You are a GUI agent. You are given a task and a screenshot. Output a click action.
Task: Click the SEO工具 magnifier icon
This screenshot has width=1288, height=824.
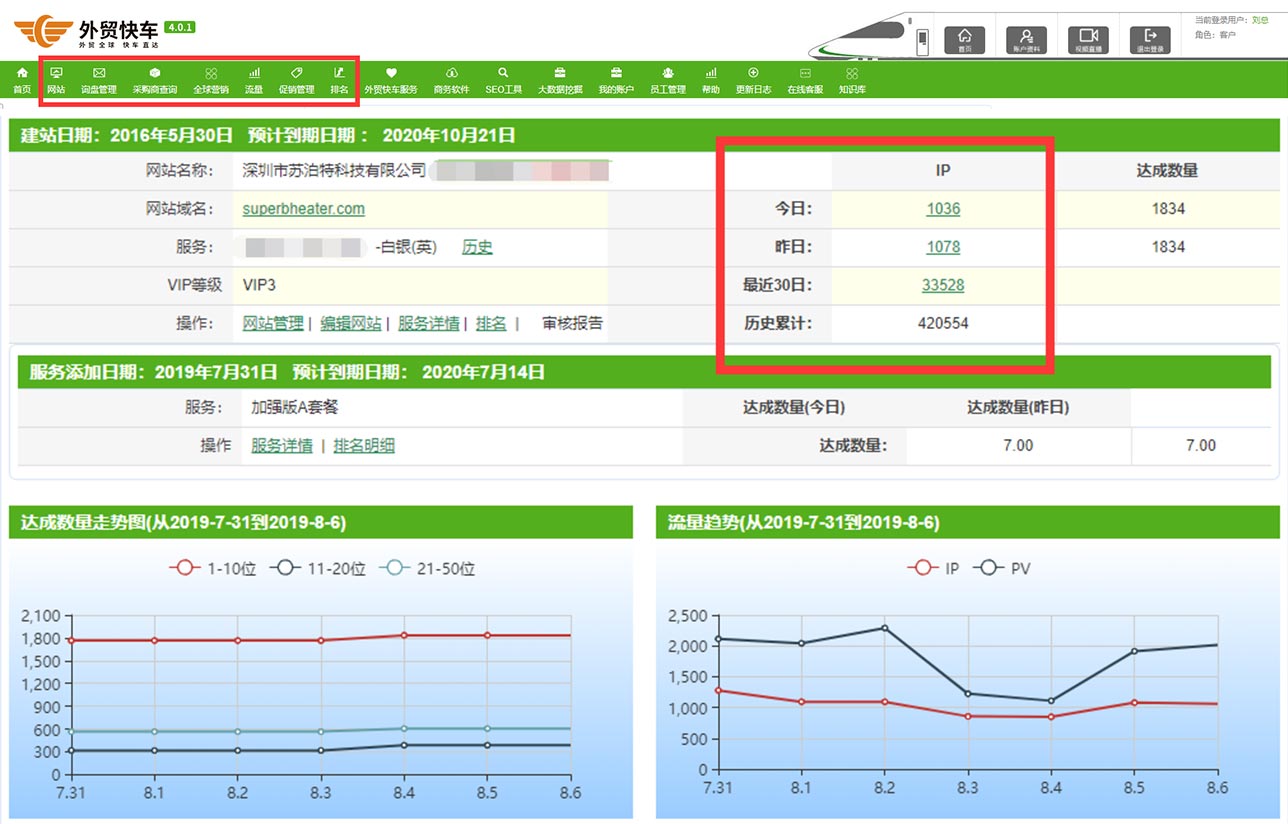tap(503, 80)
